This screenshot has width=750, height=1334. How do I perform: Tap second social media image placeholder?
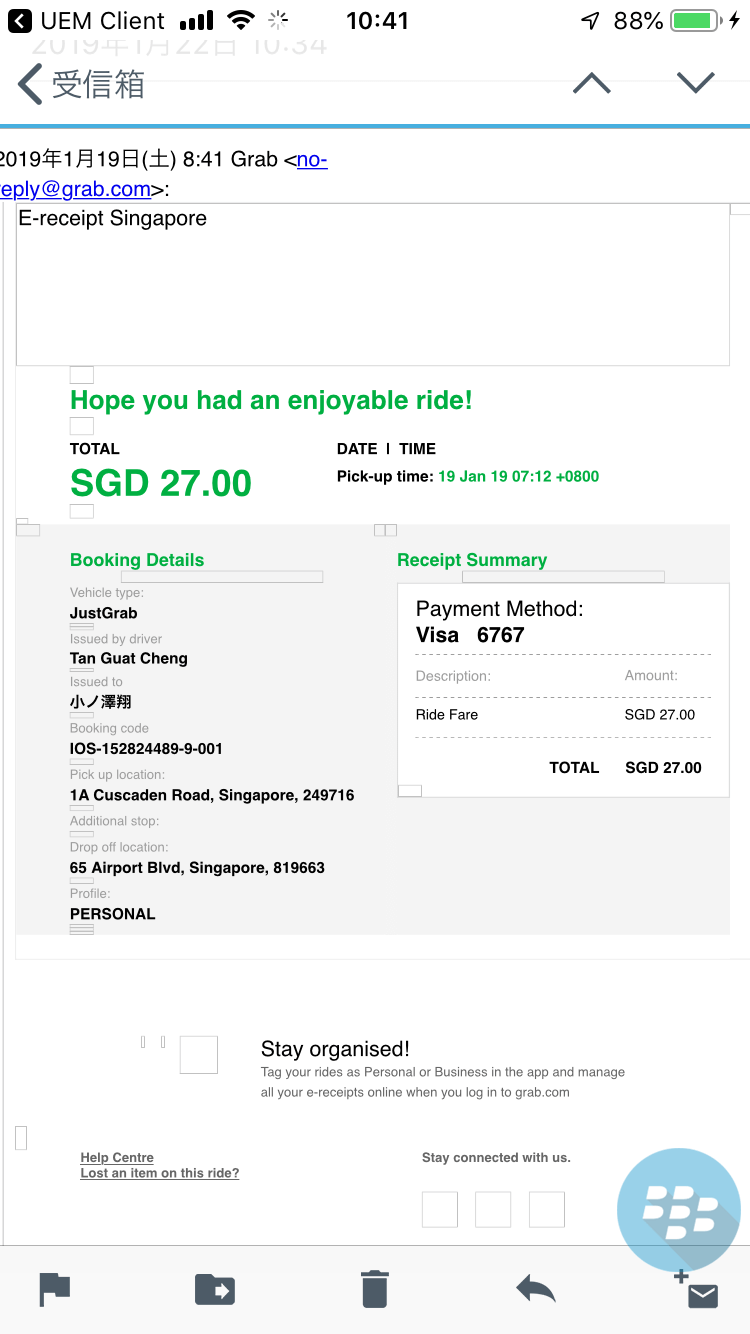click(493, 1209)
